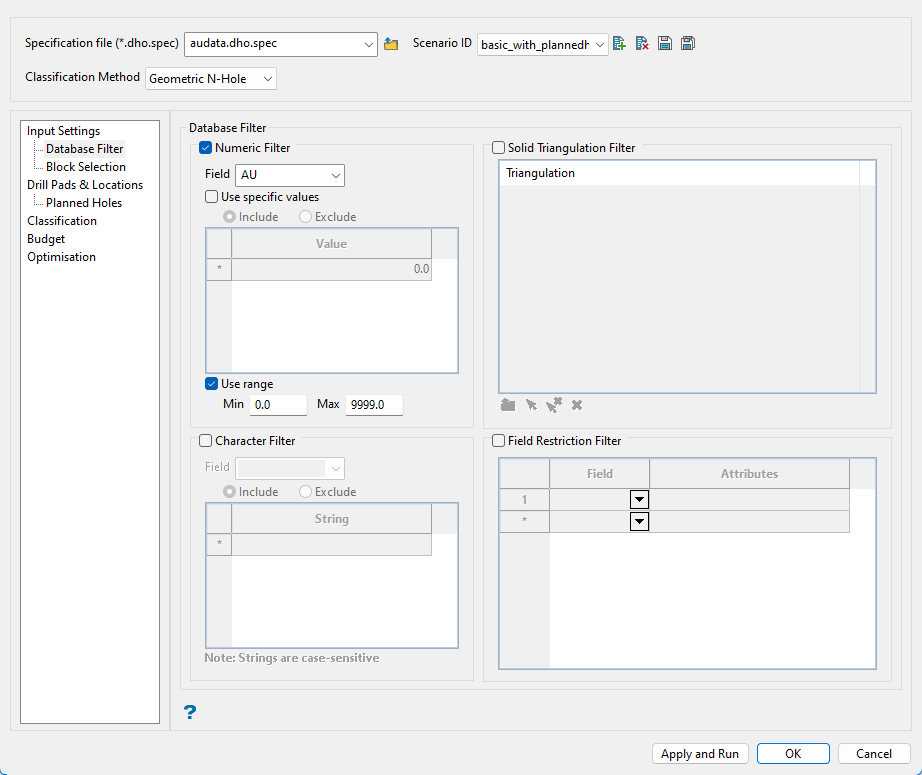Go to the Optimisation section

coord(62,257)
